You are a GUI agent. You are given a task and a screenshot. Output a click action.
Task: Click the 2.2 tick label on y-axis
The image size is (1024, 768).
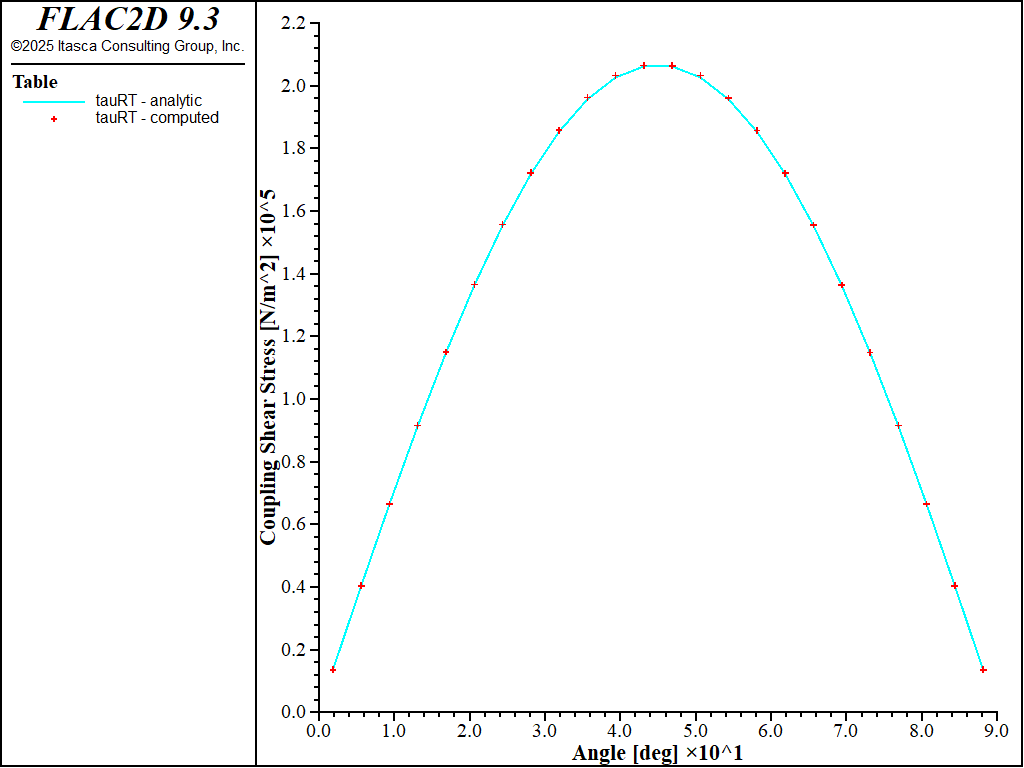[294, 23]
